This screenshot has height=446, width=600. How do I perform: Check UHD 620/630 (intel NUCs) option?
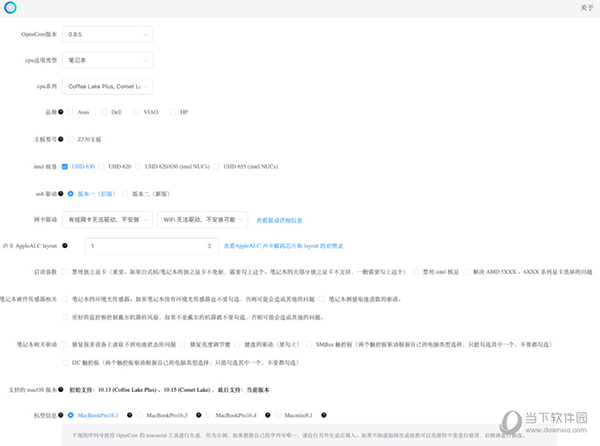pyautogui.click(x=138, y=166)
